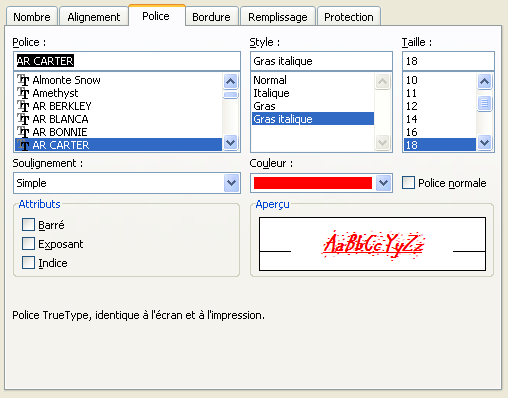
Task: Click TrueType icon beside AR CARTER
Action: [x=23, y=145]
